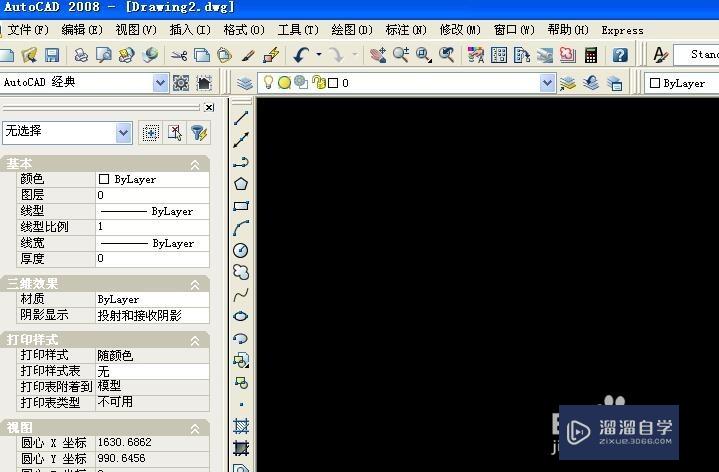
Task: Select the Revision Cloud tool
Action: (x=241, y=272)
